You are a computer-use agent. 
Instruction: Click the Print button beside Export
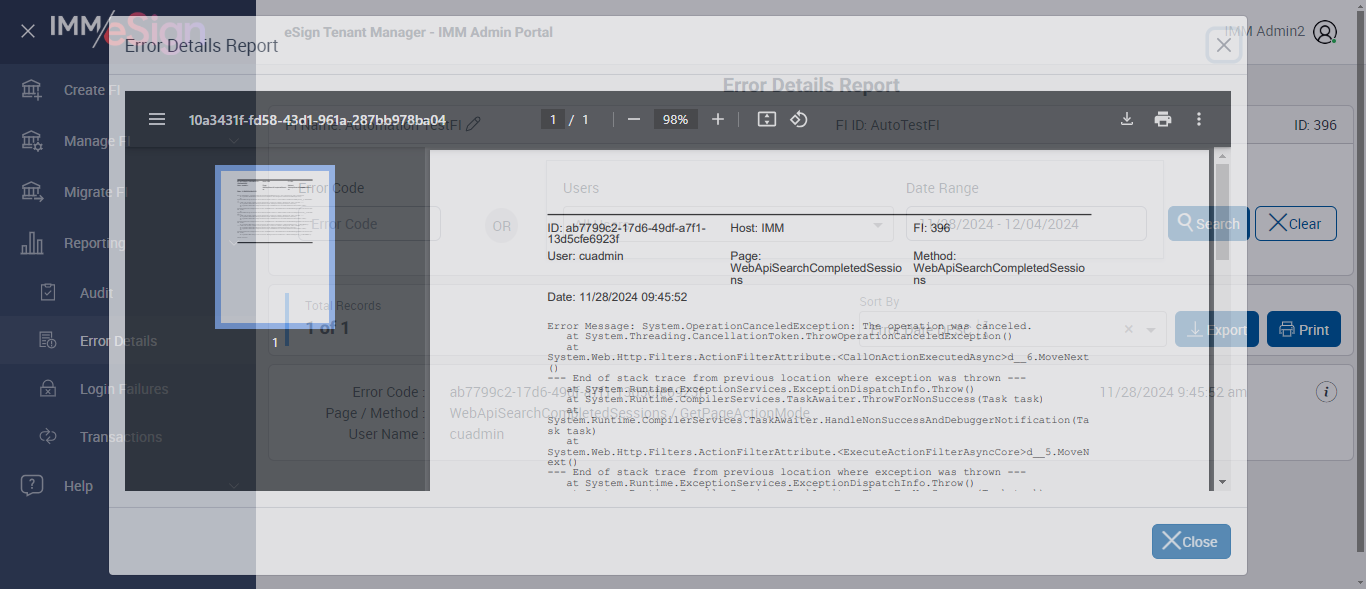tap(1304, 330)
